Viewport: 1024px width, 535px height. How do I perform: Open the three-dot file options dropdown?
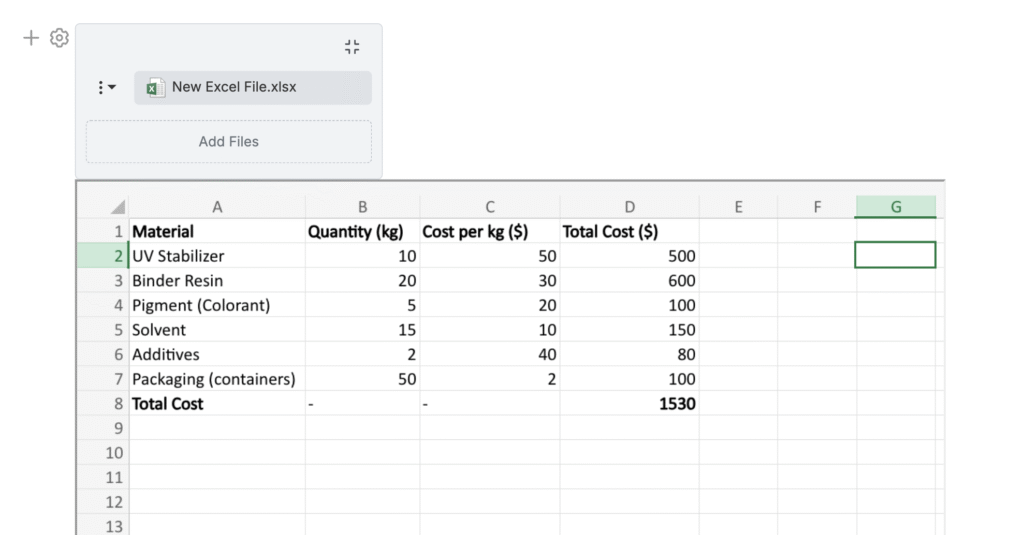106,88
